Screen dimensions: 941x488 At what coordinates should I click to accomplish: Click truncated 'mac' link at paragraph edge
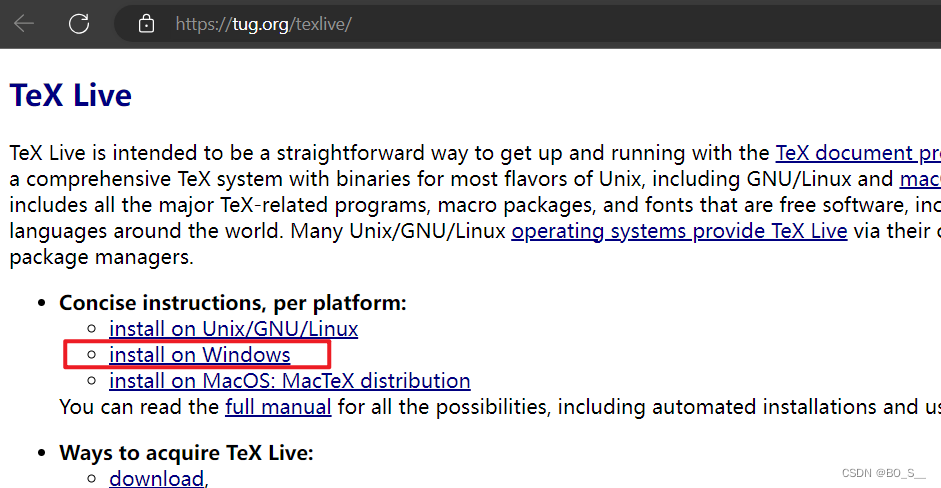(920, 179)
